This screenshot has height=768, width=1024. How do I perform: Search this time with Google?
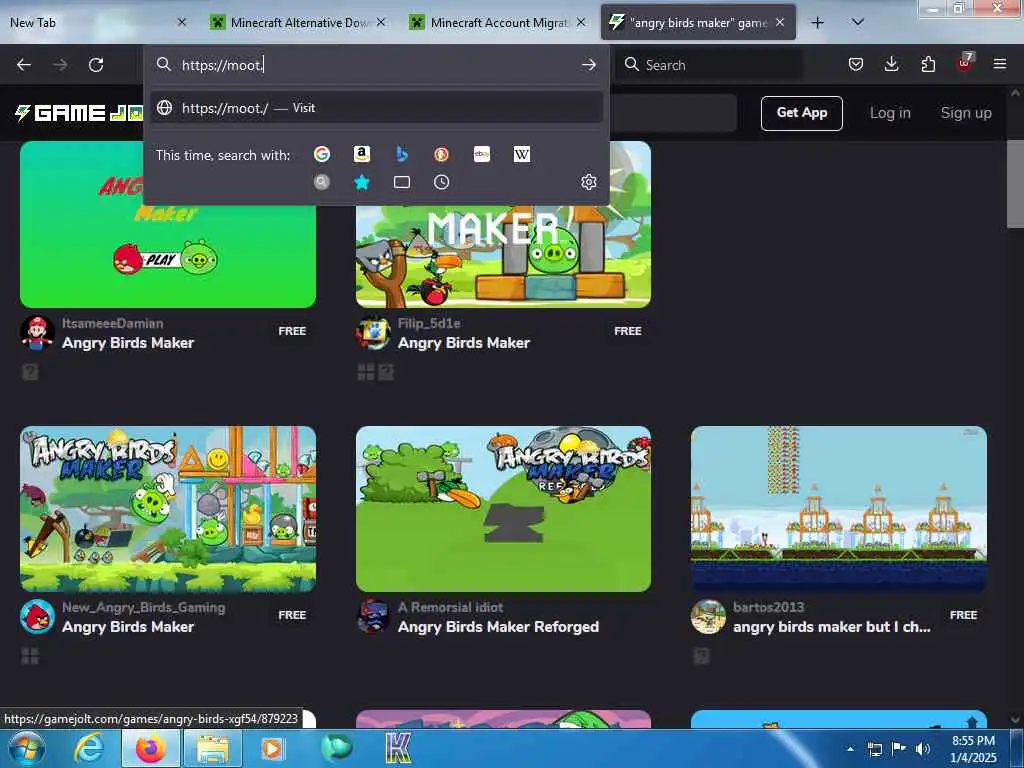pyautogui.click(x=321, y=154)
